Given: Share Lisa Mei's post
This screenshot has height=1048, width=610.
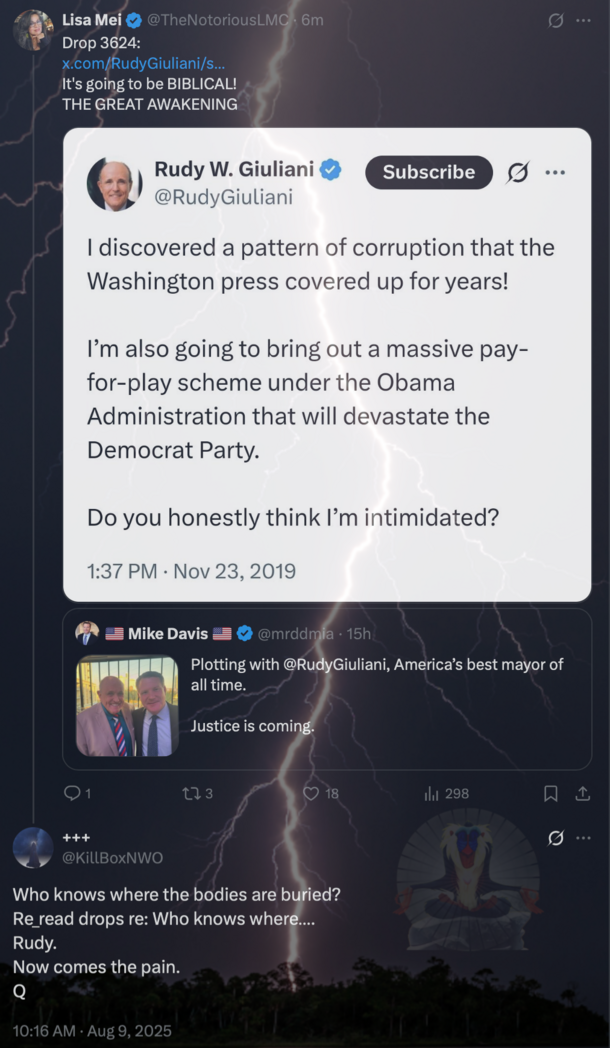Looking at the screenshot, I should (x=582, y=793).
